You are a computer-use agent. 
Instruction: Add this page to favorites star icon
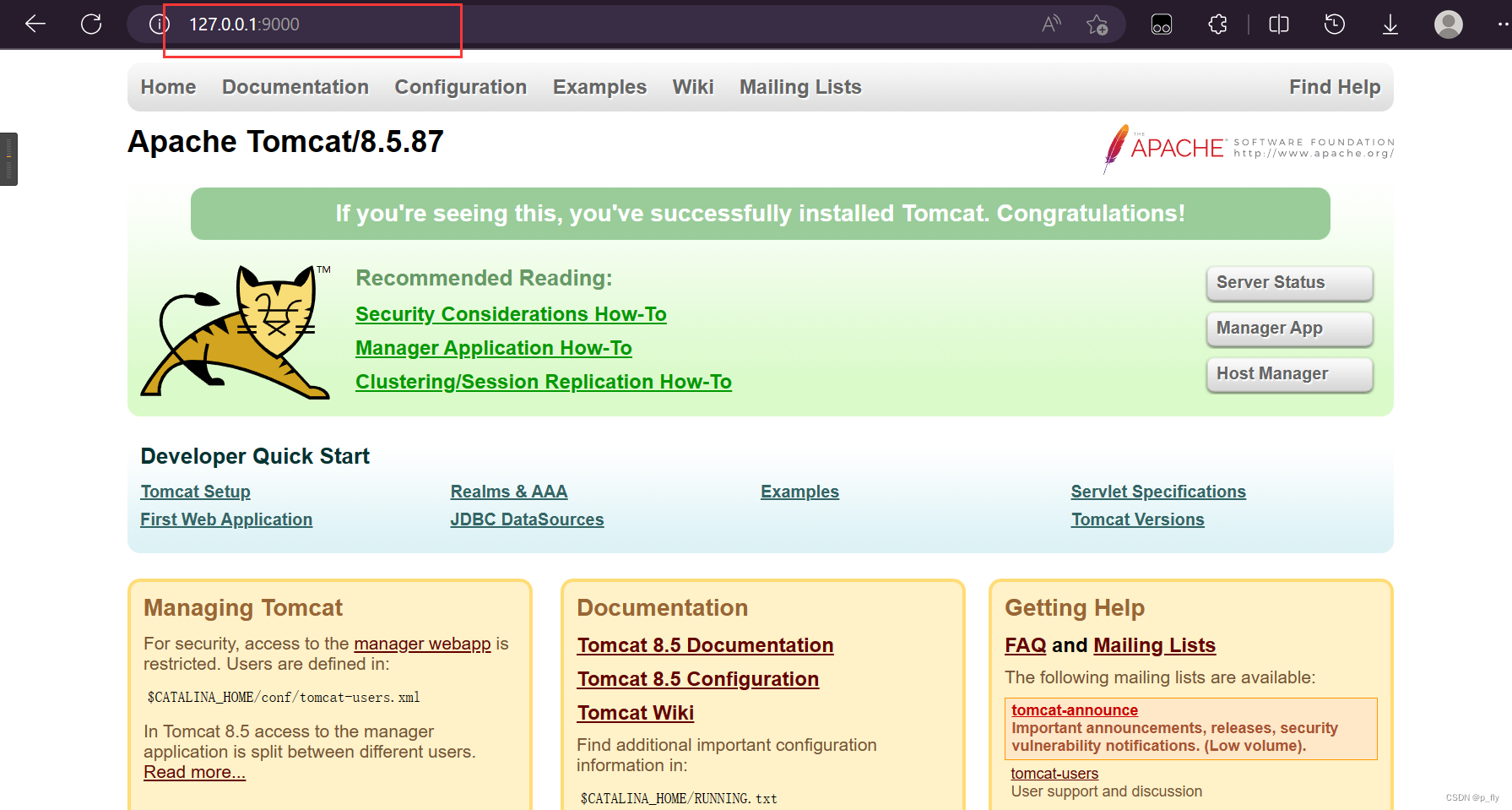[x=1097, y=24]
